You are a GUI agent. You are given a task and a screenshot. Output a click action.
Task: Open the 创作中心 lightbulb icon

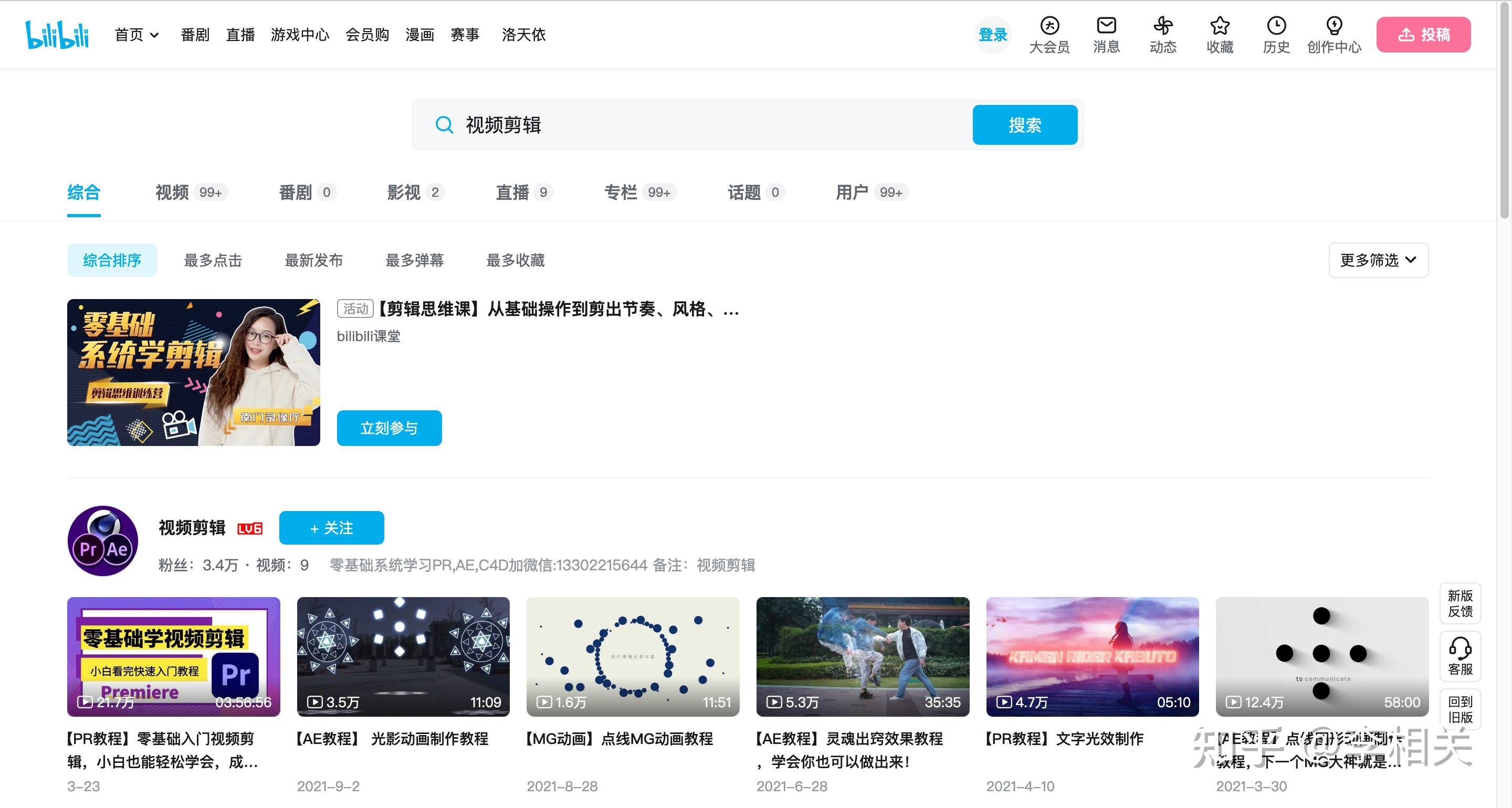pyautogui.click(x=1333, y=26)
